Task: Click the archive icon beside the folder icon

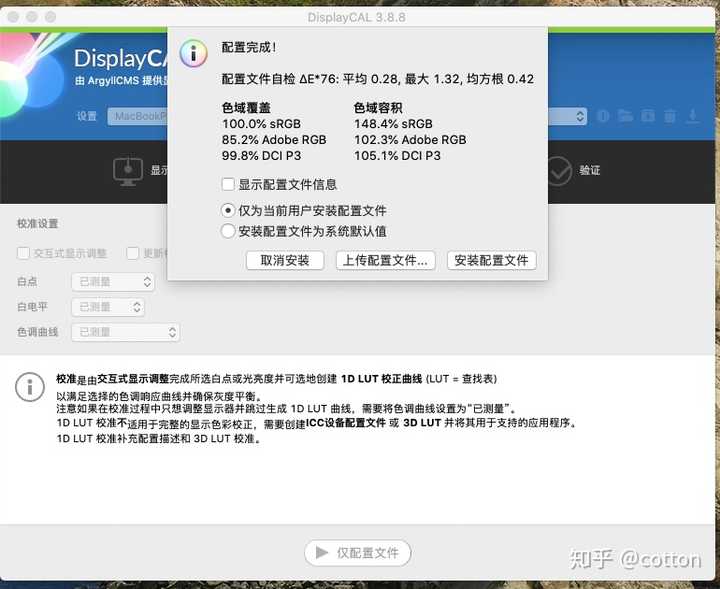Action: tap(647, 116)
